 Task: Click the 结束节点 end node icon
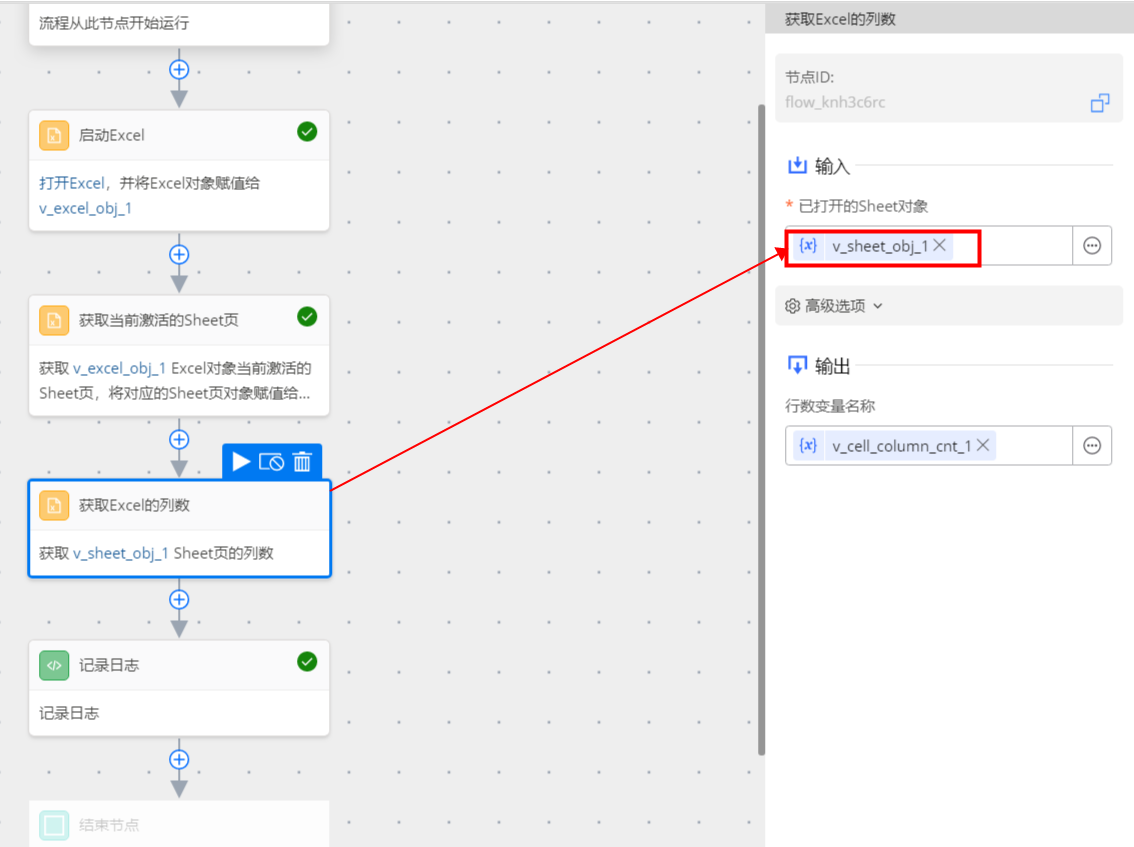click(54, 825)
